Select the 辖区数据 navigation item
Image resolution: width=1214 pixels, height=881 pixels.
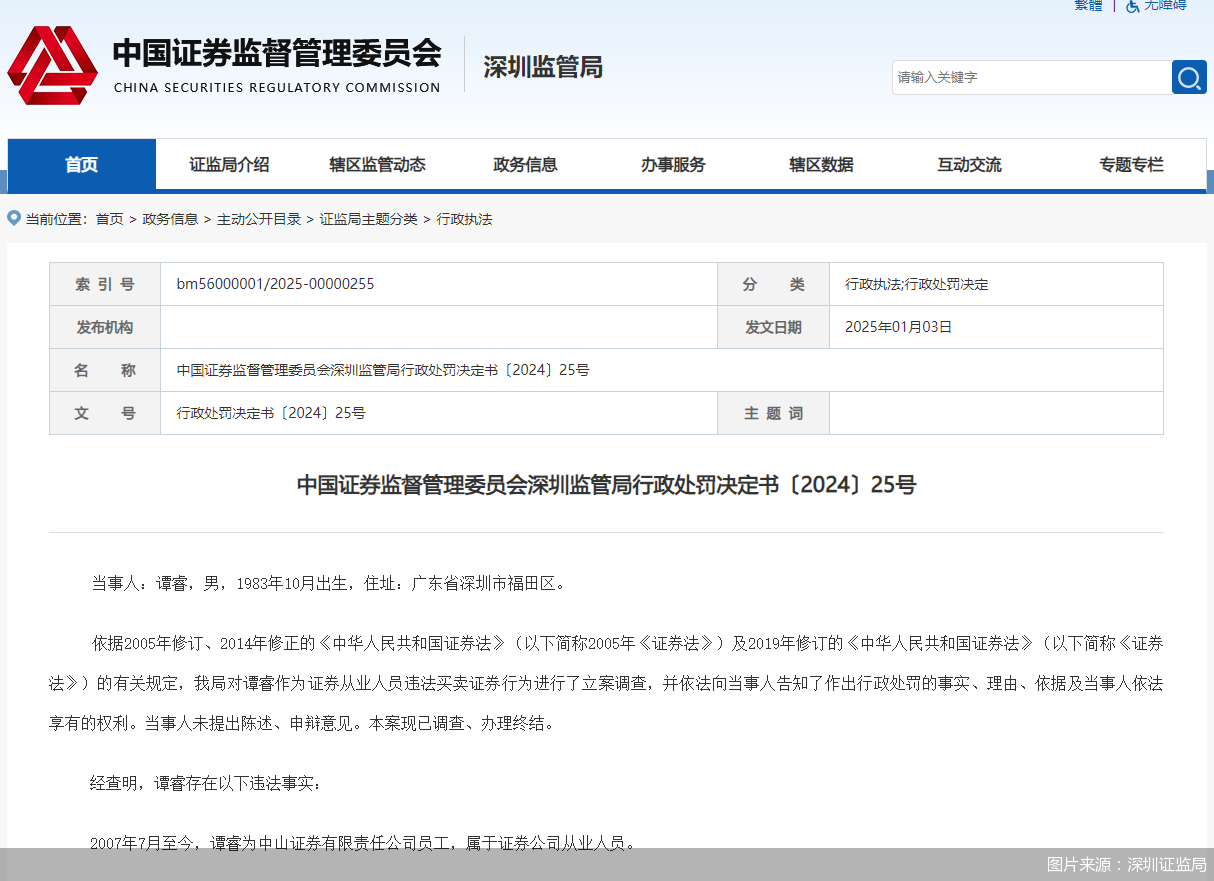(x=821, y=165)
